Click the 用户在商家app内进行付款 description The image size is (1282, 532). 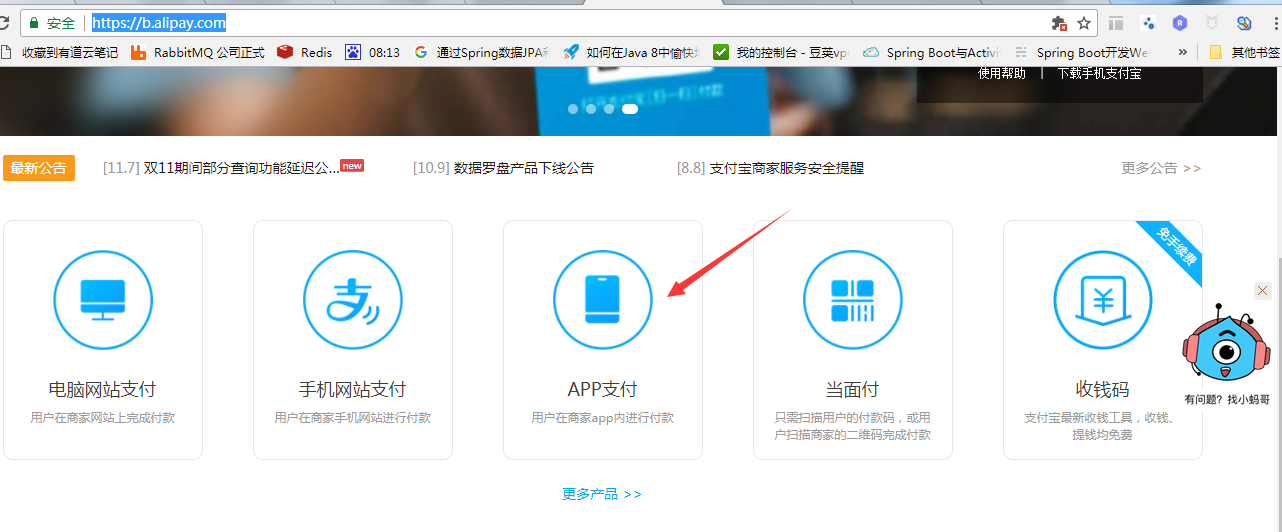tap(602, 418)
